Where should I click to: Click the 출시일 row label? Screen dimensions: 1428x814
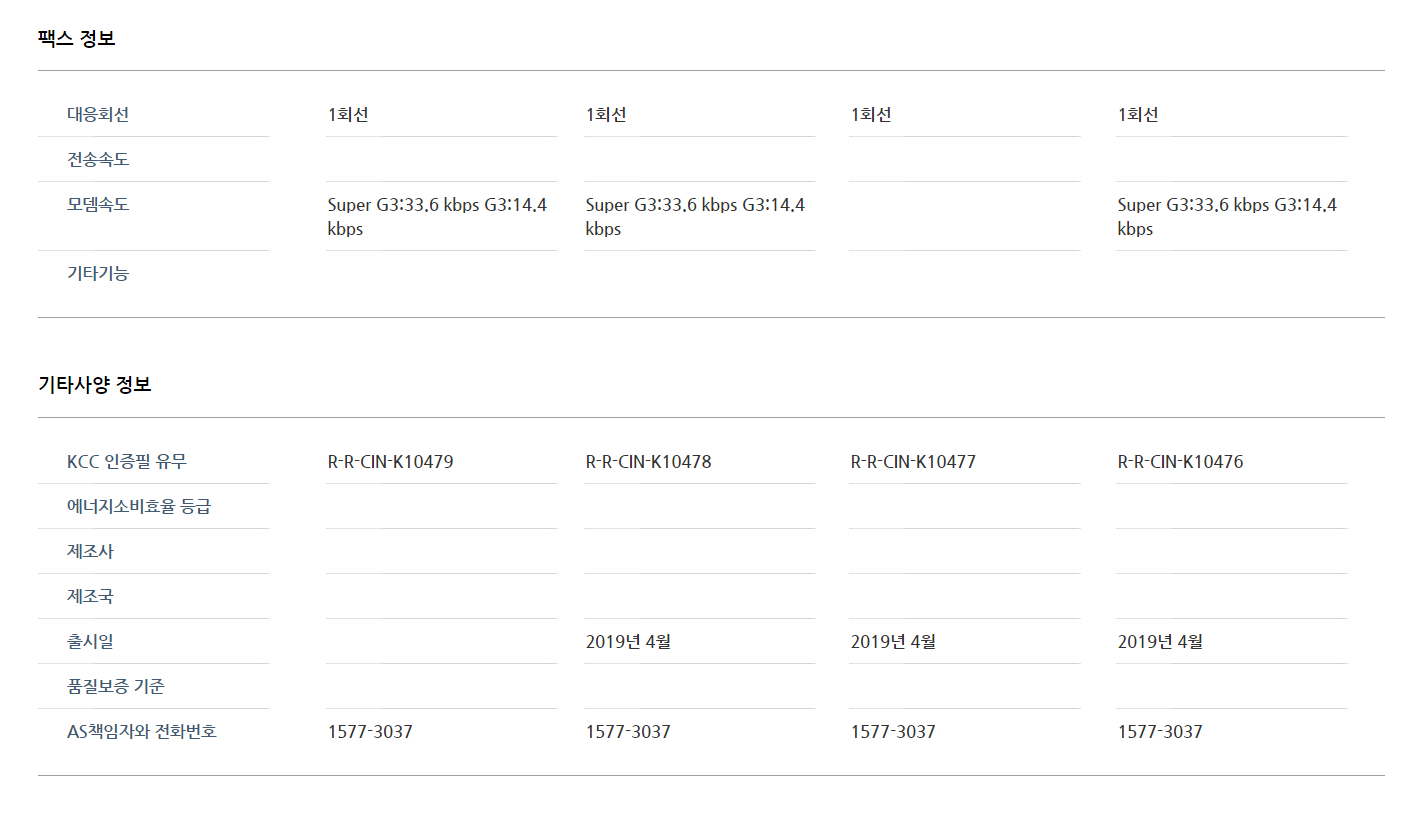click(90, 641)
